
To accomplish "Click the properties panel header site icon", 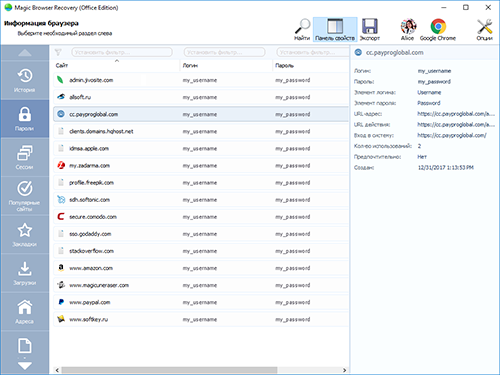I will 358,52.
